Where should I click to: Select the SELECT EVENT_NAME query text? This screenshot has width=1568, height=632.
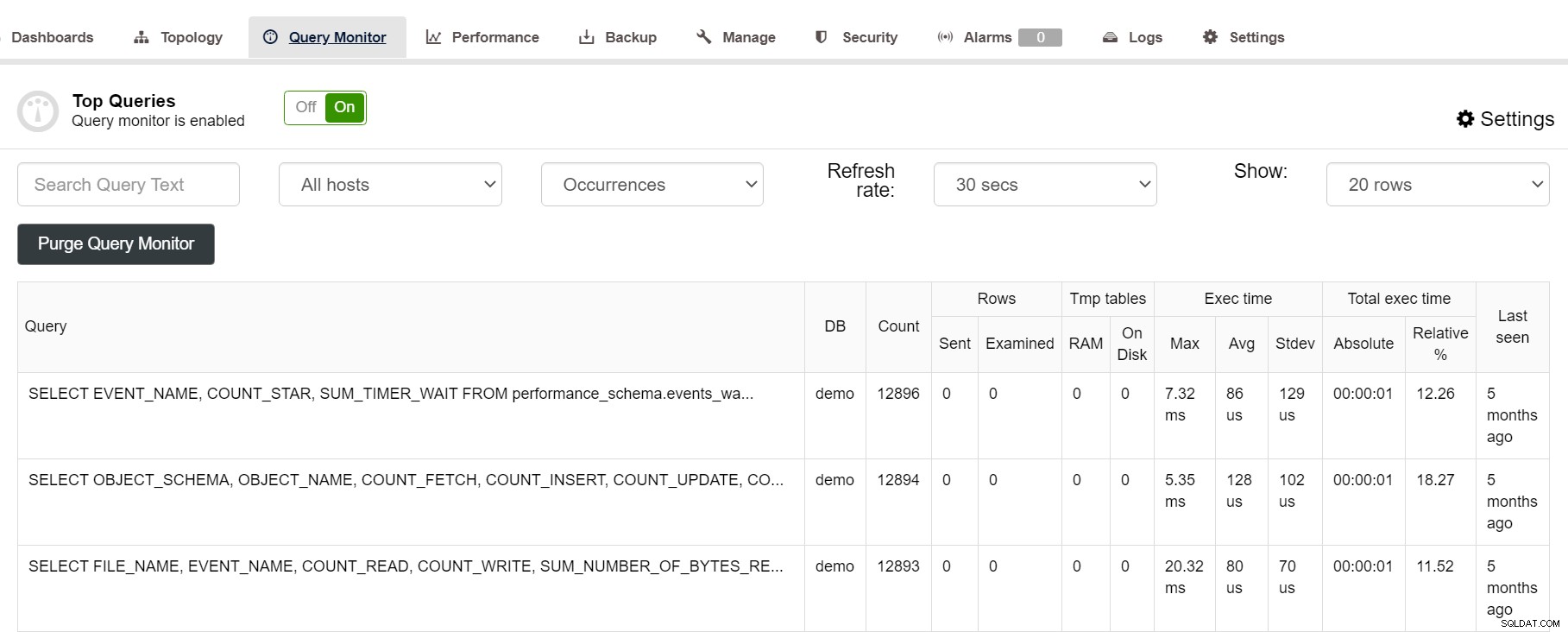391,394
